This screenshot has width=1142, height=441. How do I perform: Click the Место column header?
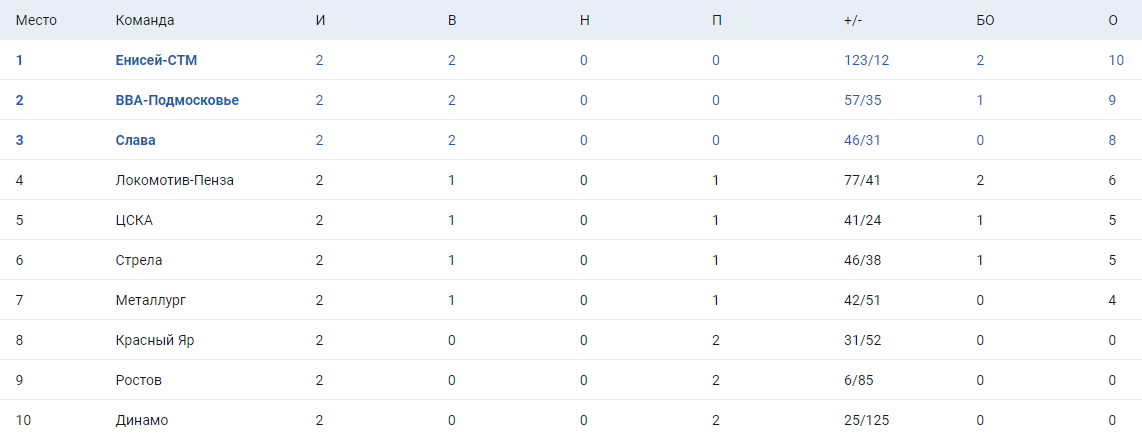(x=35, y=21)
